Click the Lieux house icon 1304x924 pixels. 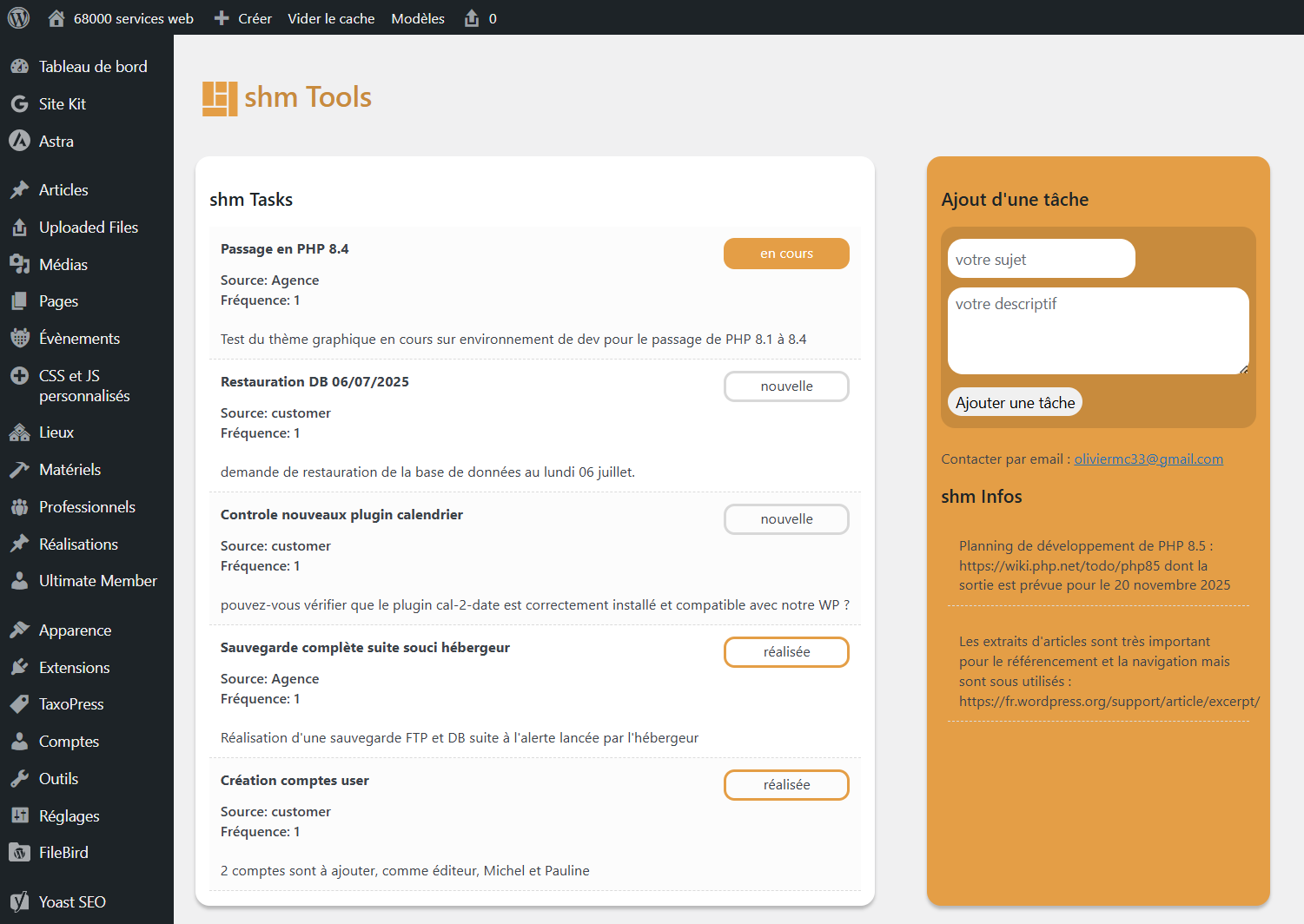19,432
